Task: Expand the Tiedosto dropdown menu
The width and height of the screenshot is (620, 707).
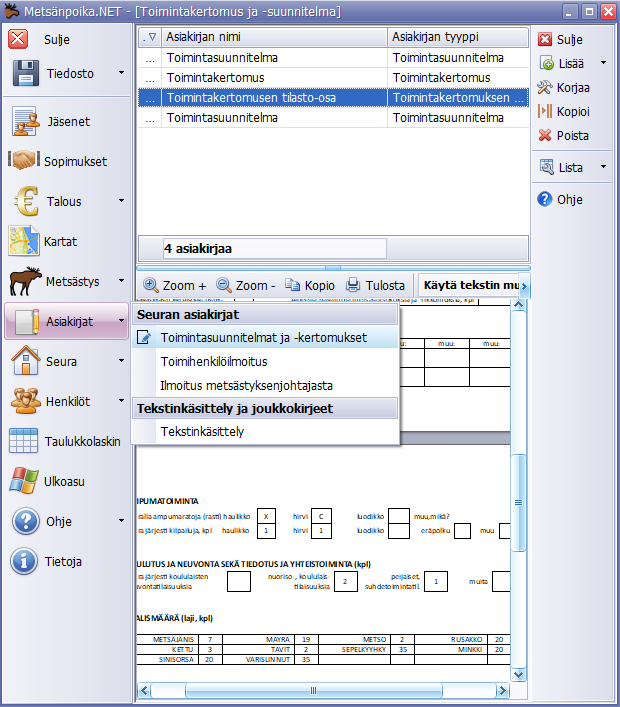Action: [121, 73]
